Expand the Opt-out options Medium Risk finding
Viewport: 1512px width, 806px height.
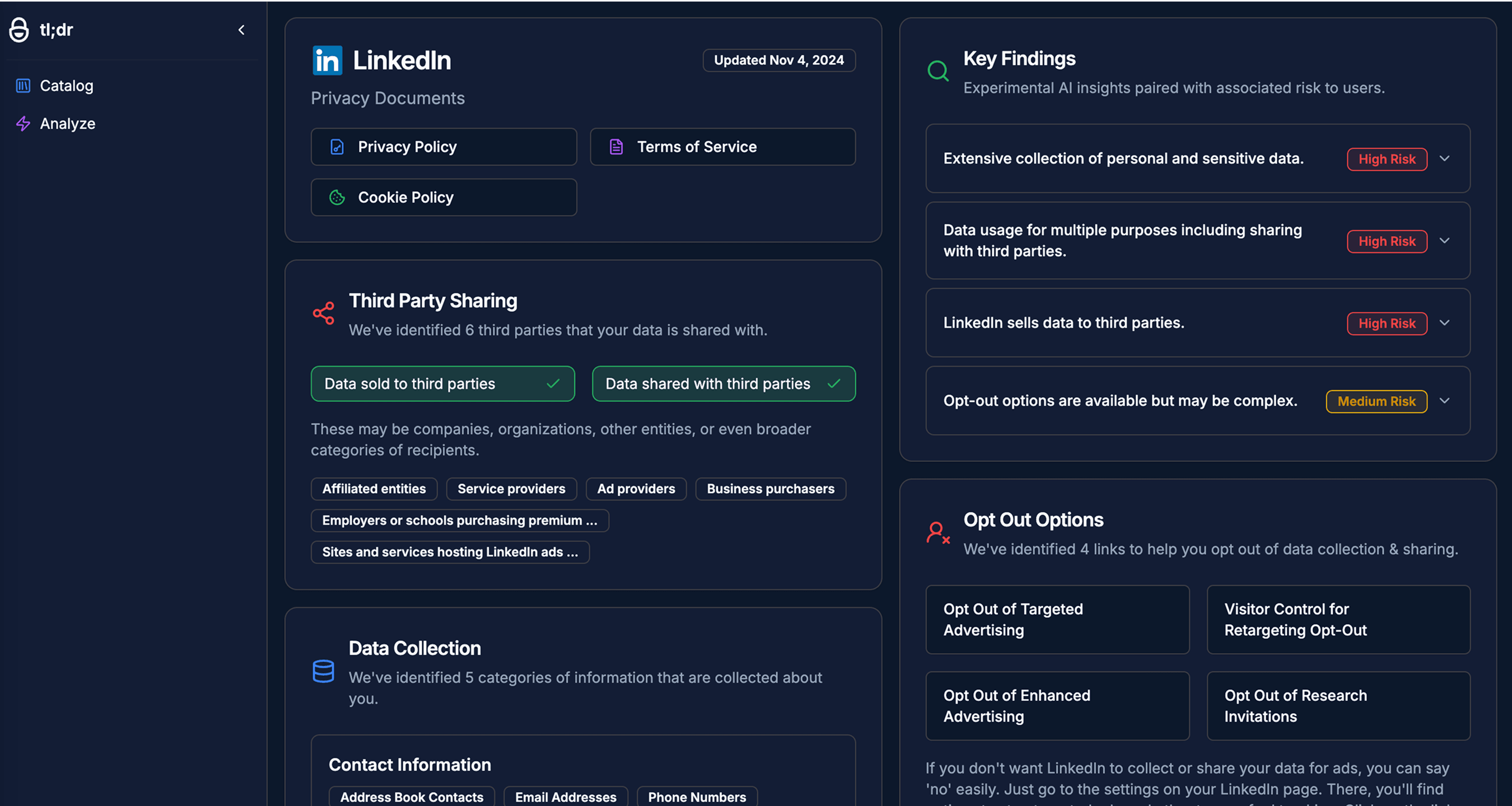point(1444,401)
